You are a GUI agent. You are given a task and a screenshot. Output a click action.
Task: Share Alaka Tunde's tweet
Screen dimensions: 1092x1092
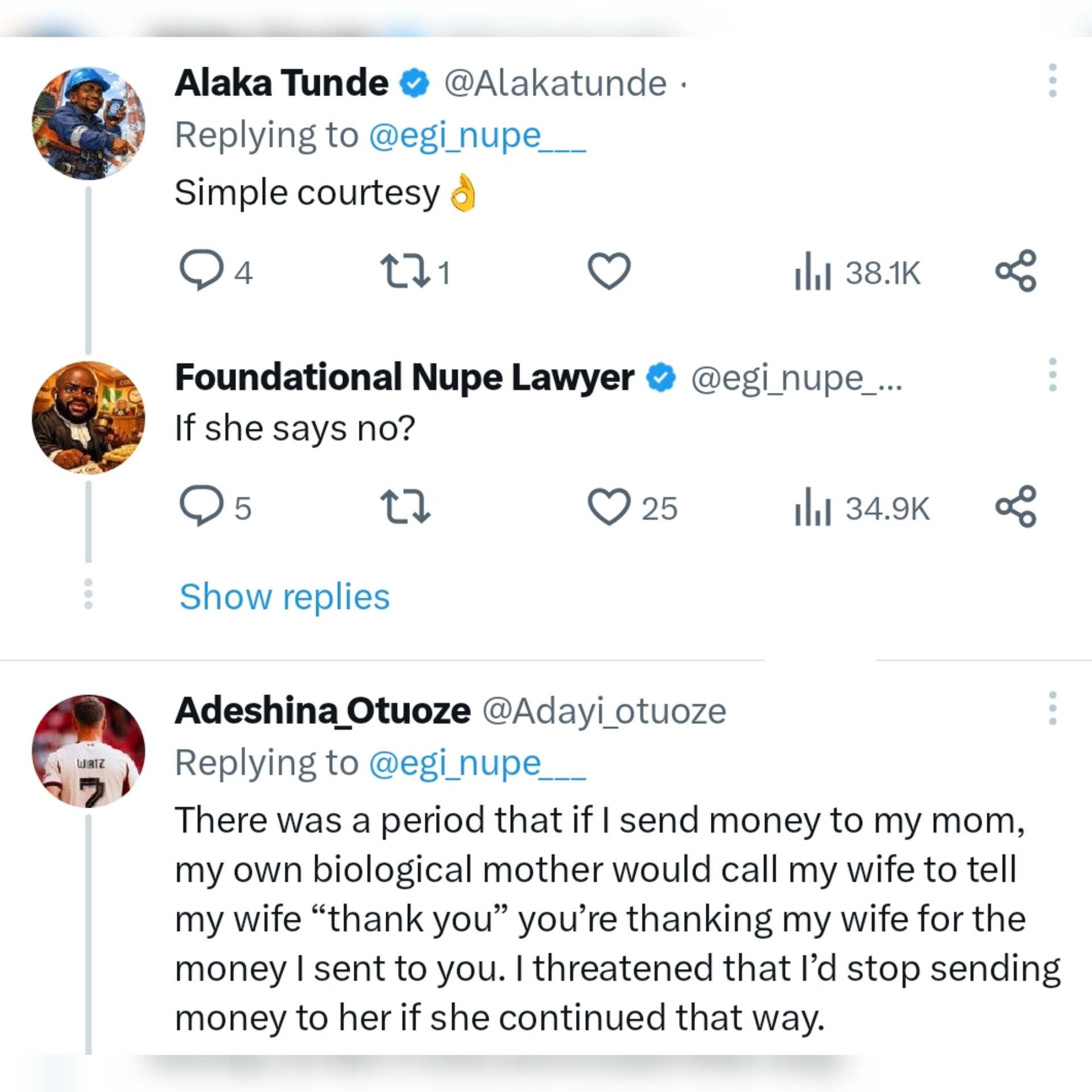coord(1018,272)
